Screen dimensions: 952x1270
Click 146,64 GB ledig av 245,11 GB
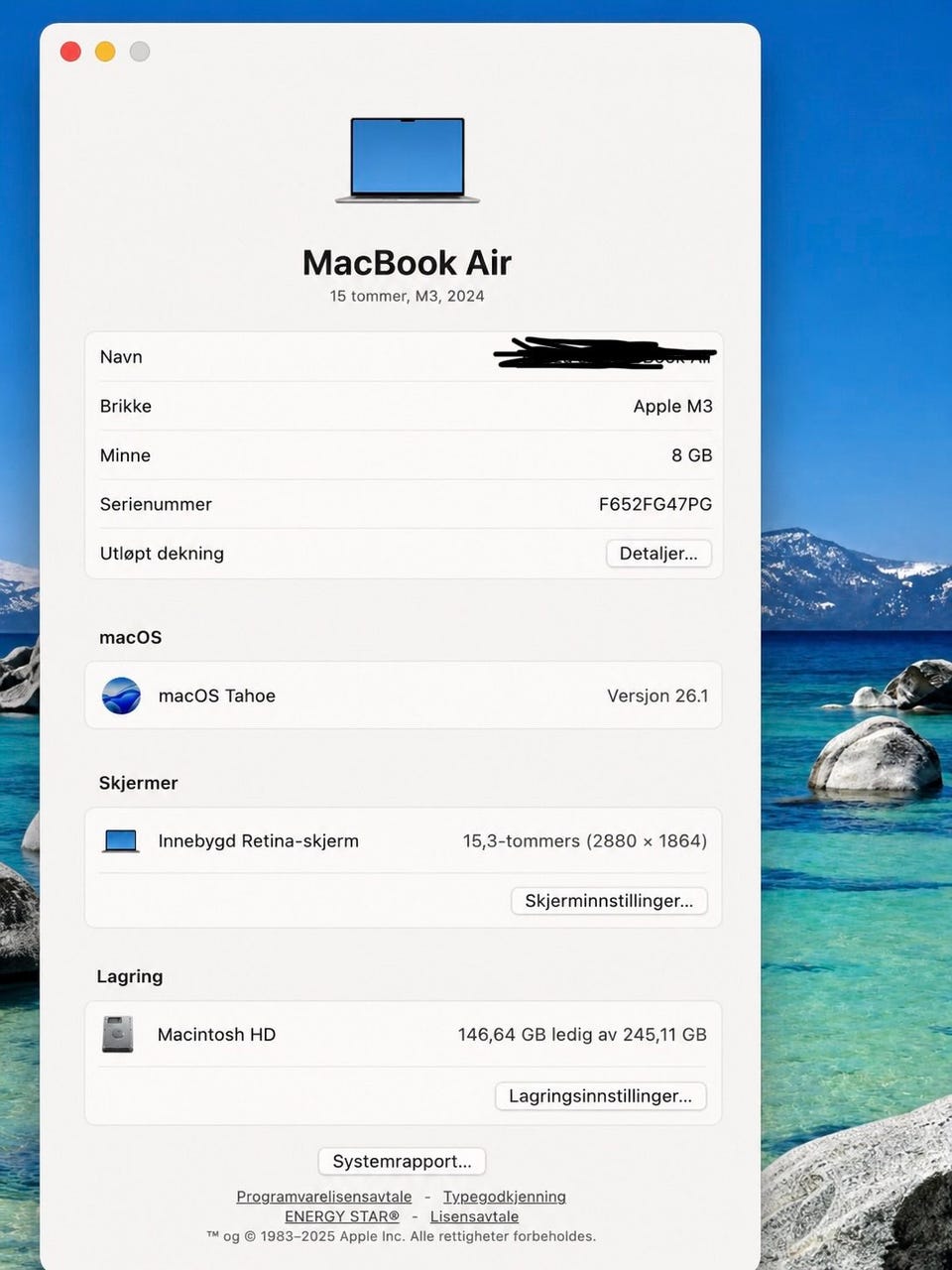(582, 1034)
